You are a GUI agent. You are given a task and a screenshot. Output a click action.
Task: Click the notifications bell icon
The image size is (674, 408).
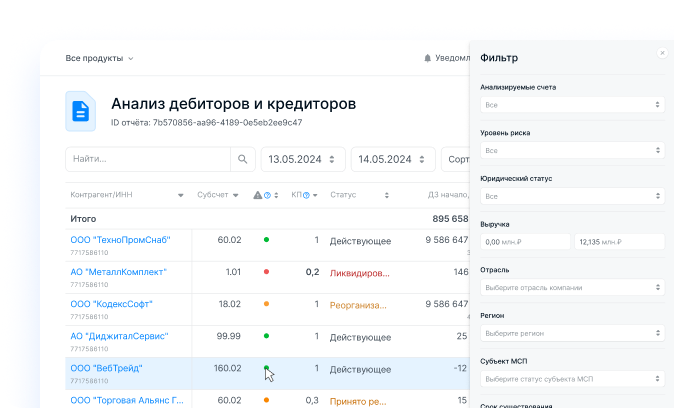coord(428,58)
